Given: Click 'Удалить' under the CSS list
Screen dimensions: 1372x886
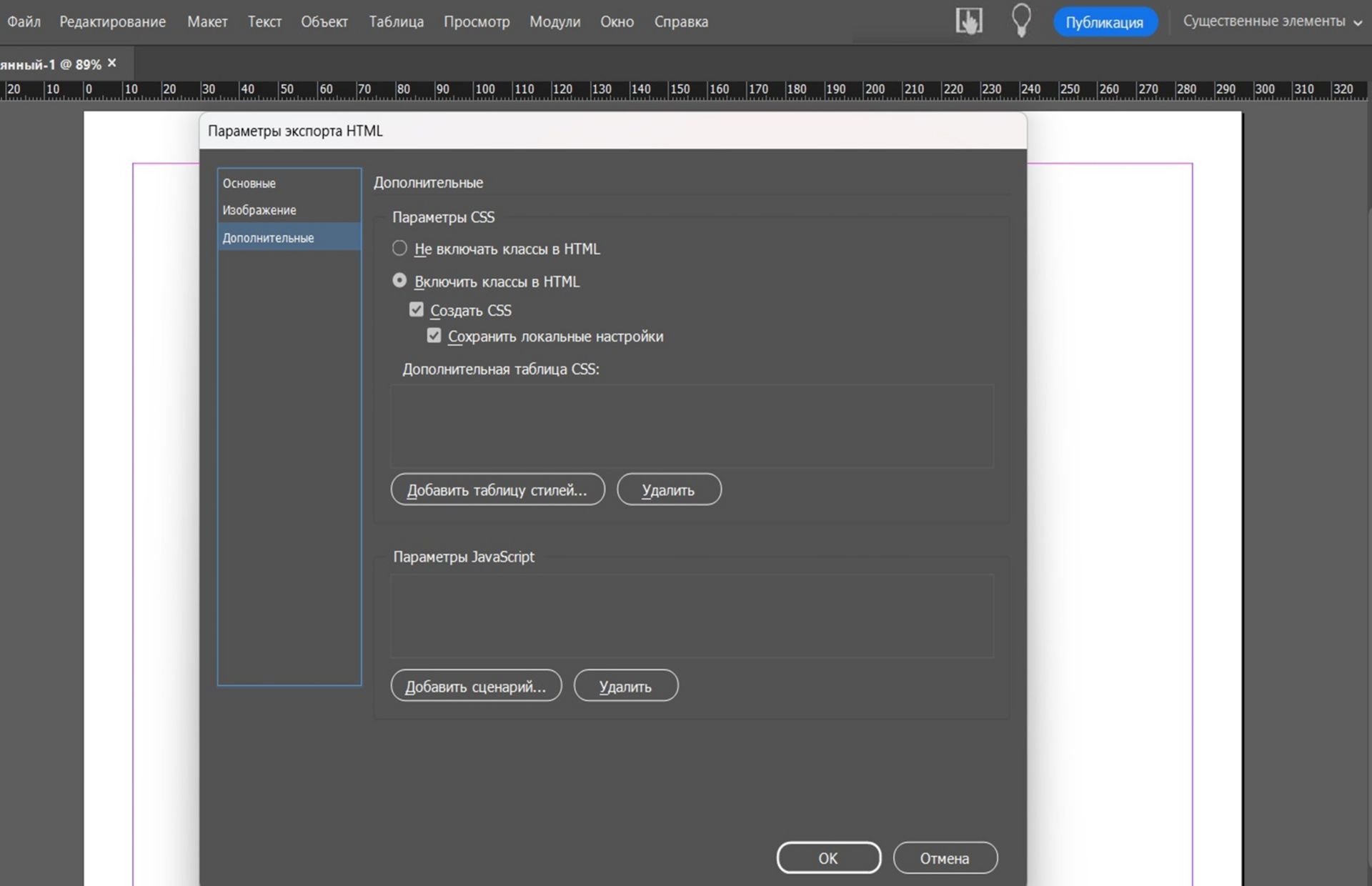Looking at the screenshot, I should (x=669, y=489).
